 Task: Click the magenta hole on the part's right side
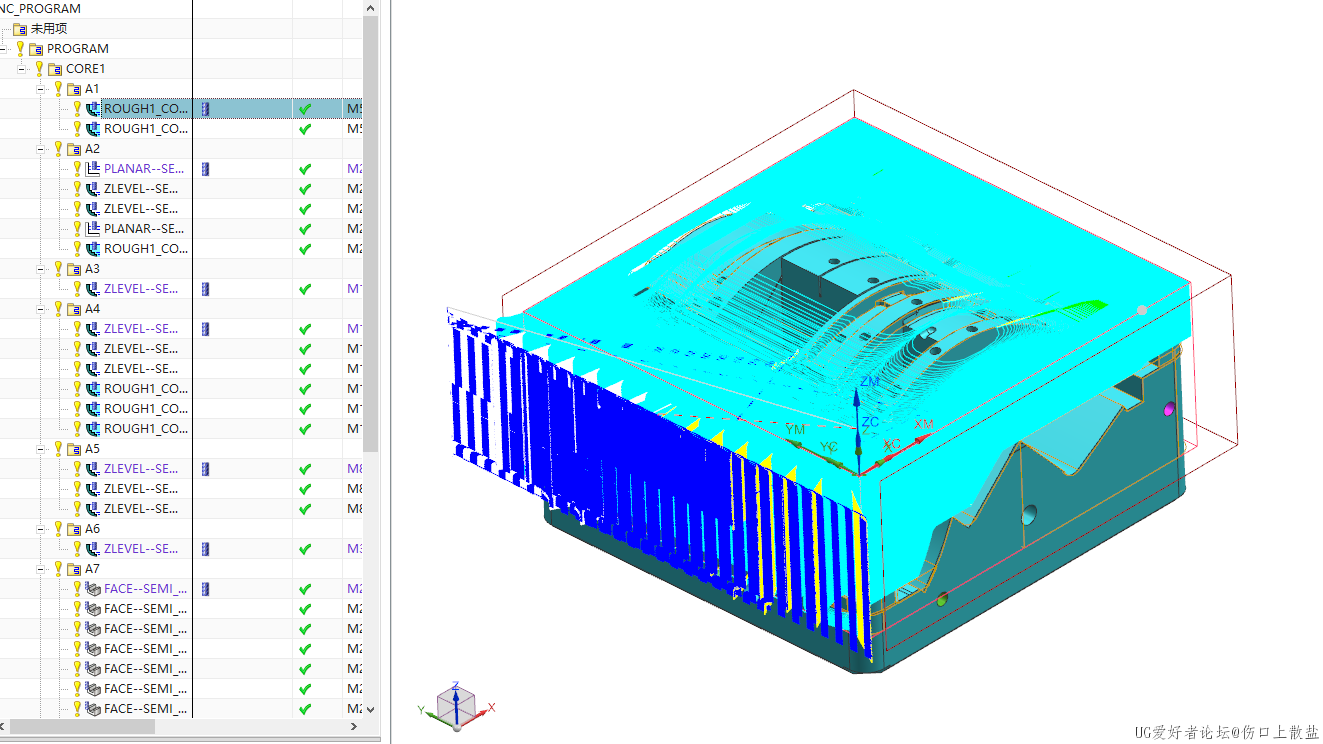click(x=1169, y=409)
